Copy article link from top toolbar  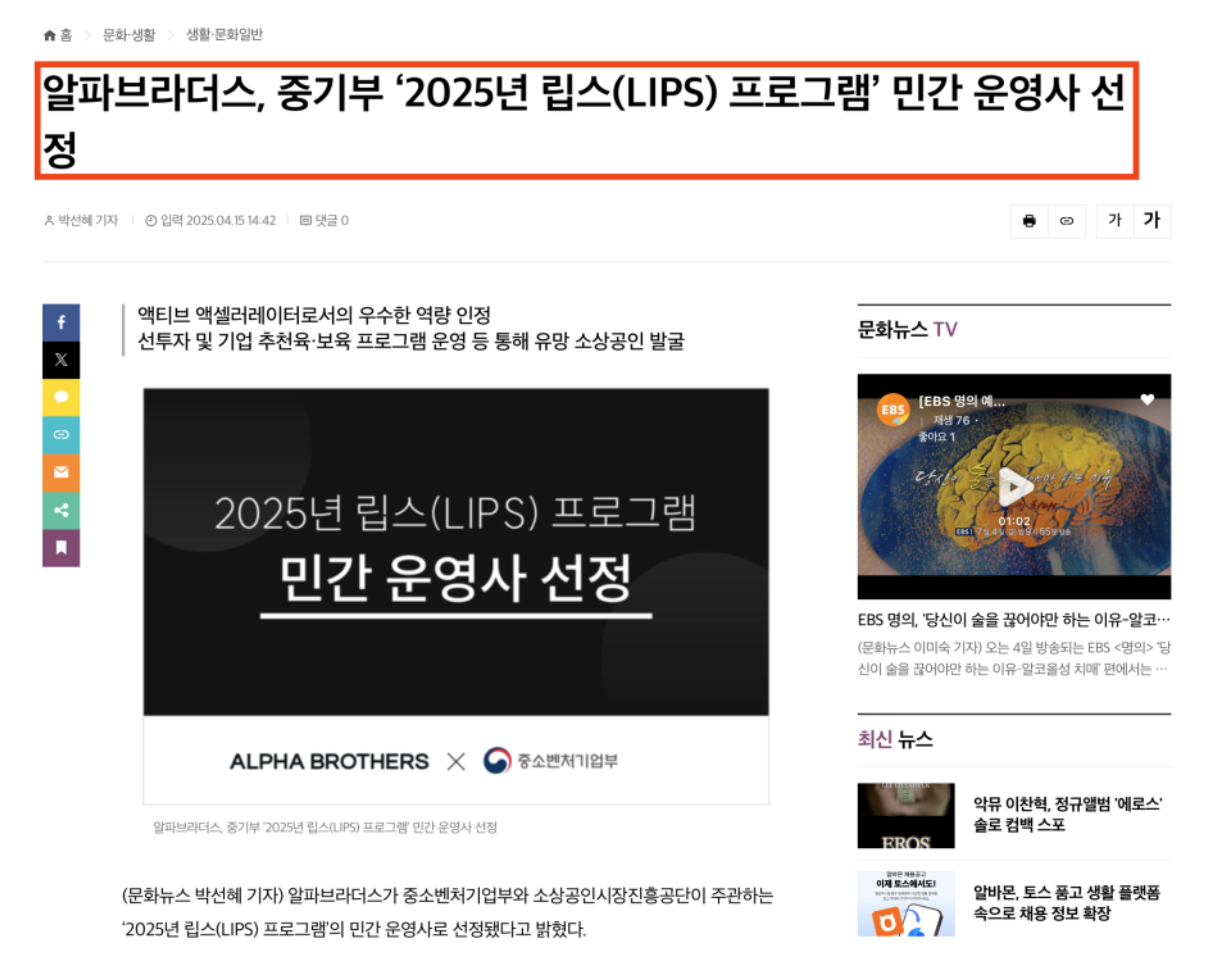click(1067, 221)
